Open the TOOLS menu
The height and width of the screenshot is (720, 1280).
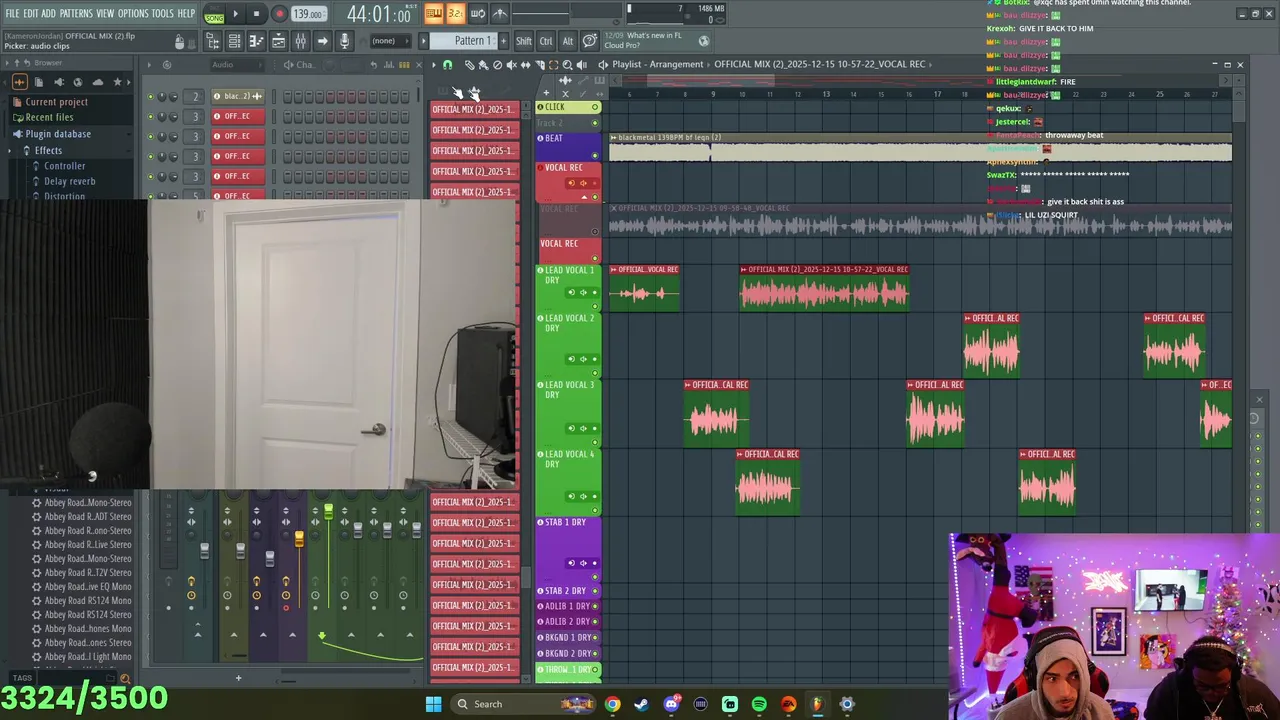(x=163, y=13)
